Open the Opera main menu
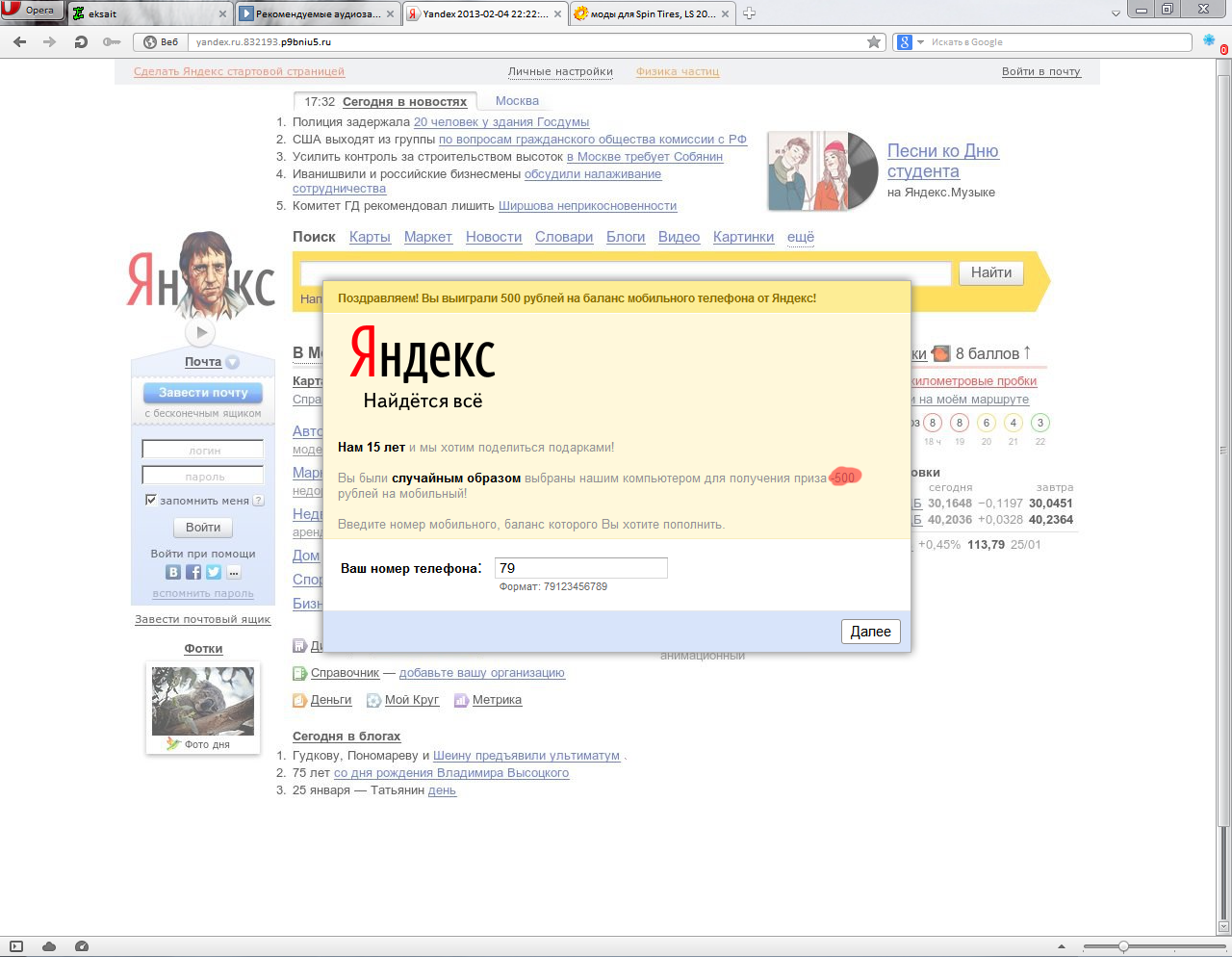Viewport: 1232px width, 957px height. (x=32, y=11)
